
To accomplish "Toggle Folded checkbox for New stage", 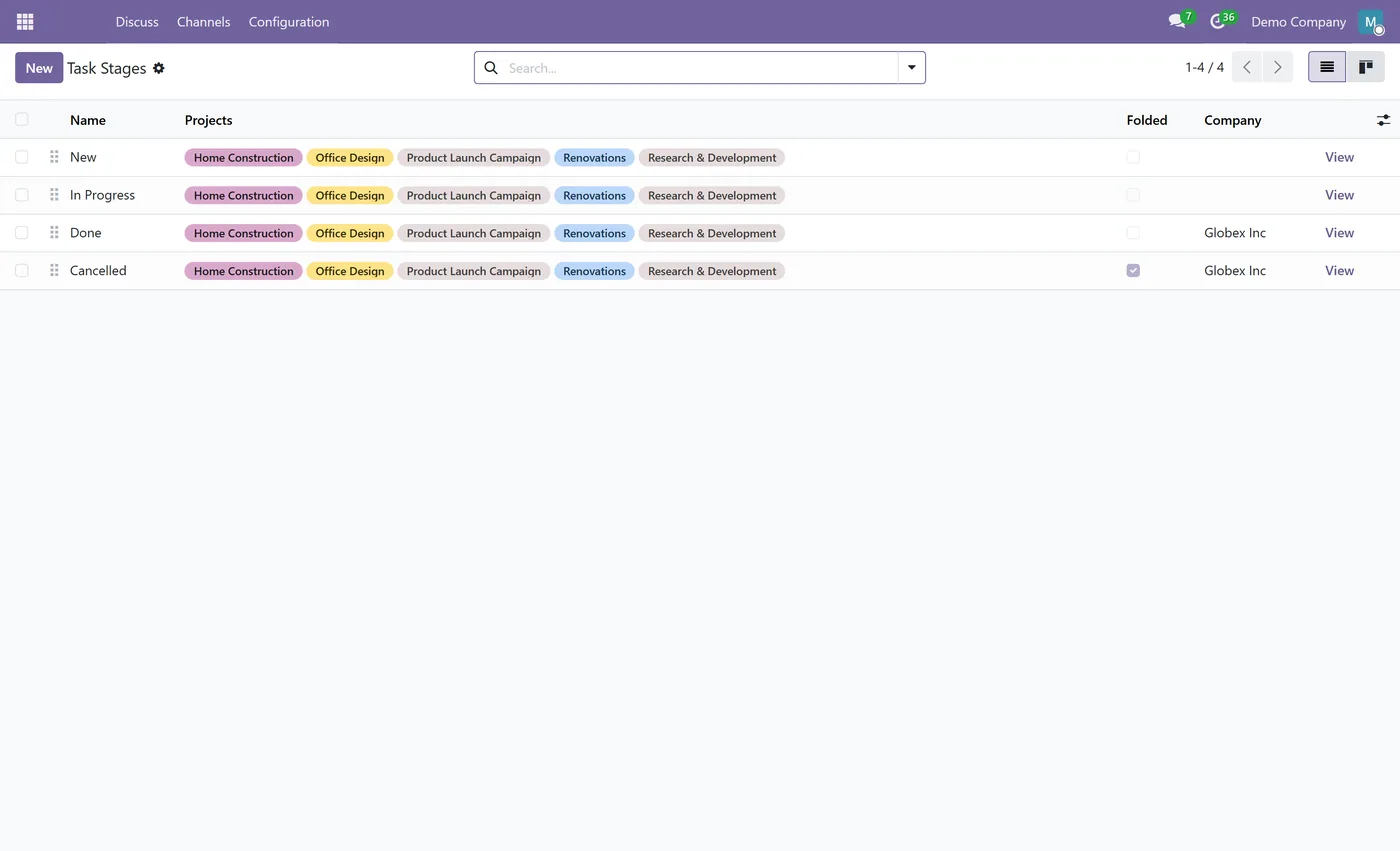I will (x=1133, y=157).
